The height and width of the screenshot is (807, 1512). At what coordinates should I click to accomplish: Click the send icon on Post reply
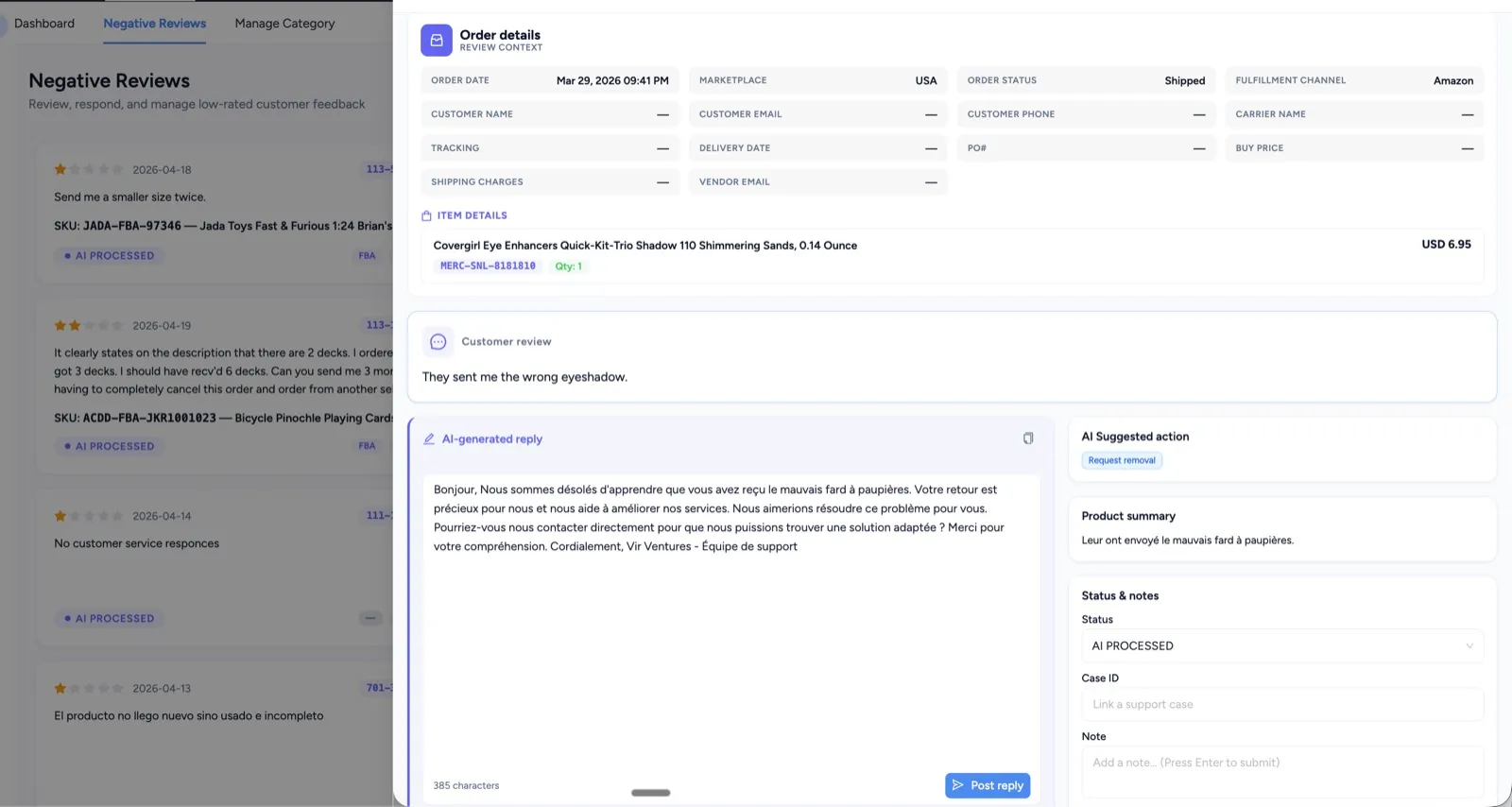[958, 785]
